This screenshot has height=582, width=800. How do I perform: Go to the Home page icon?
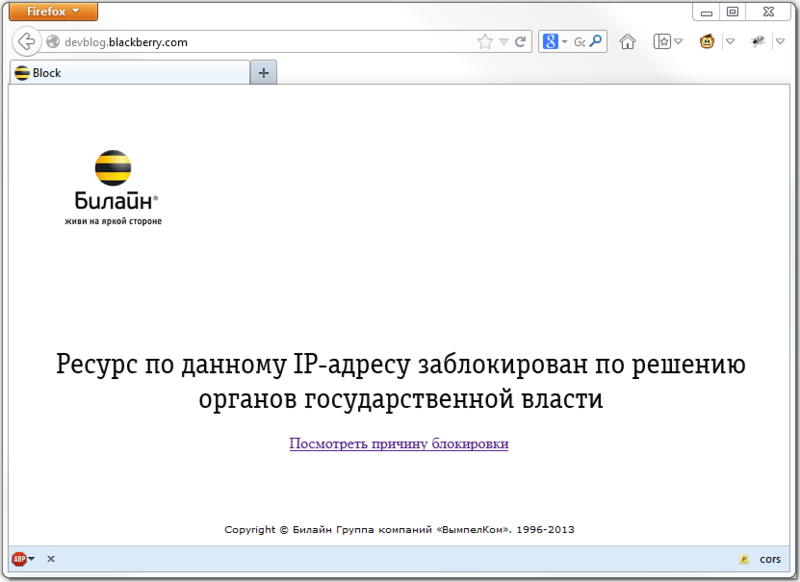pyautogui.click(x=628, y=42)
